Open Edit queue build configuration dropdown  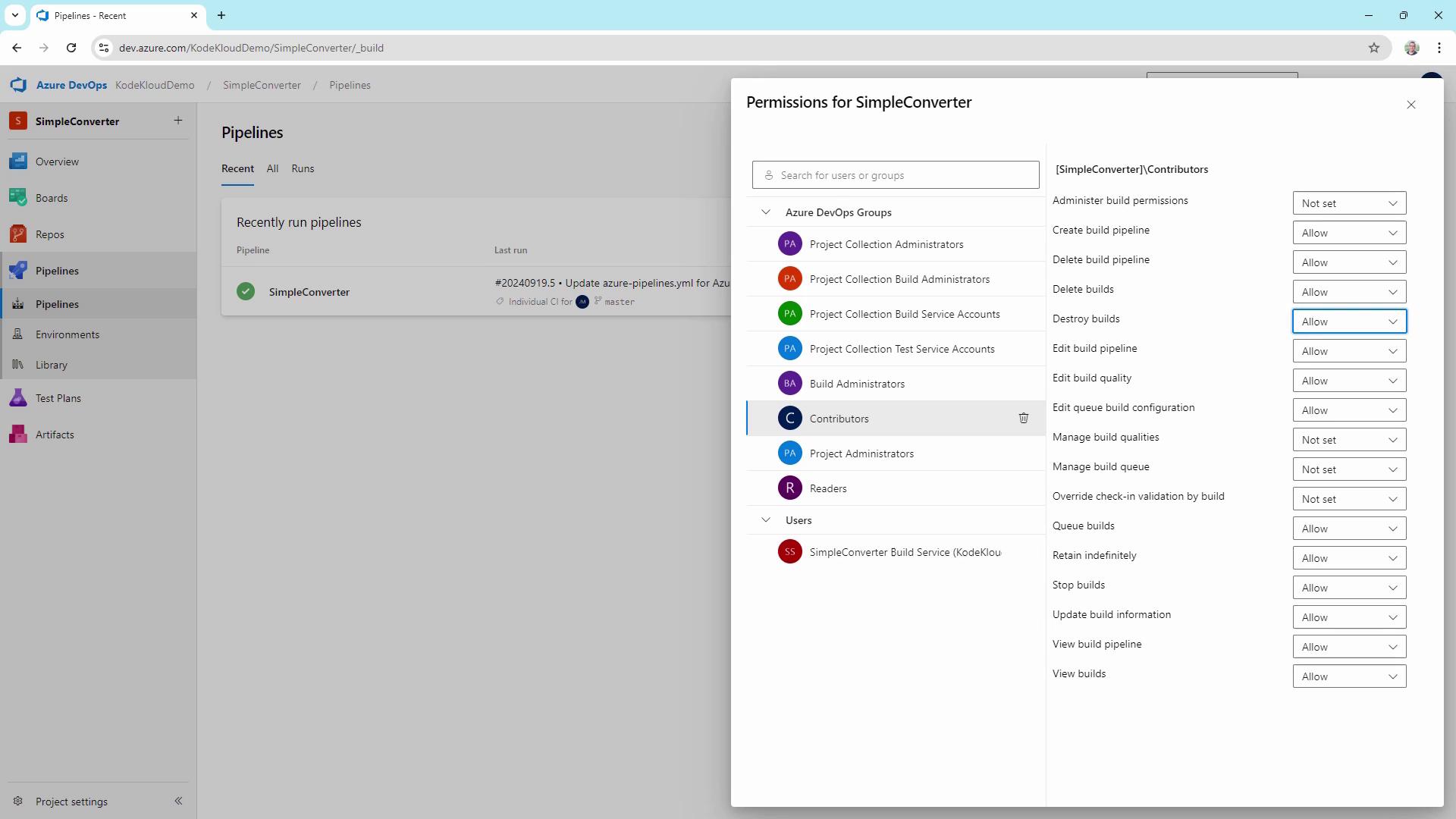(x=1350, y=410)
